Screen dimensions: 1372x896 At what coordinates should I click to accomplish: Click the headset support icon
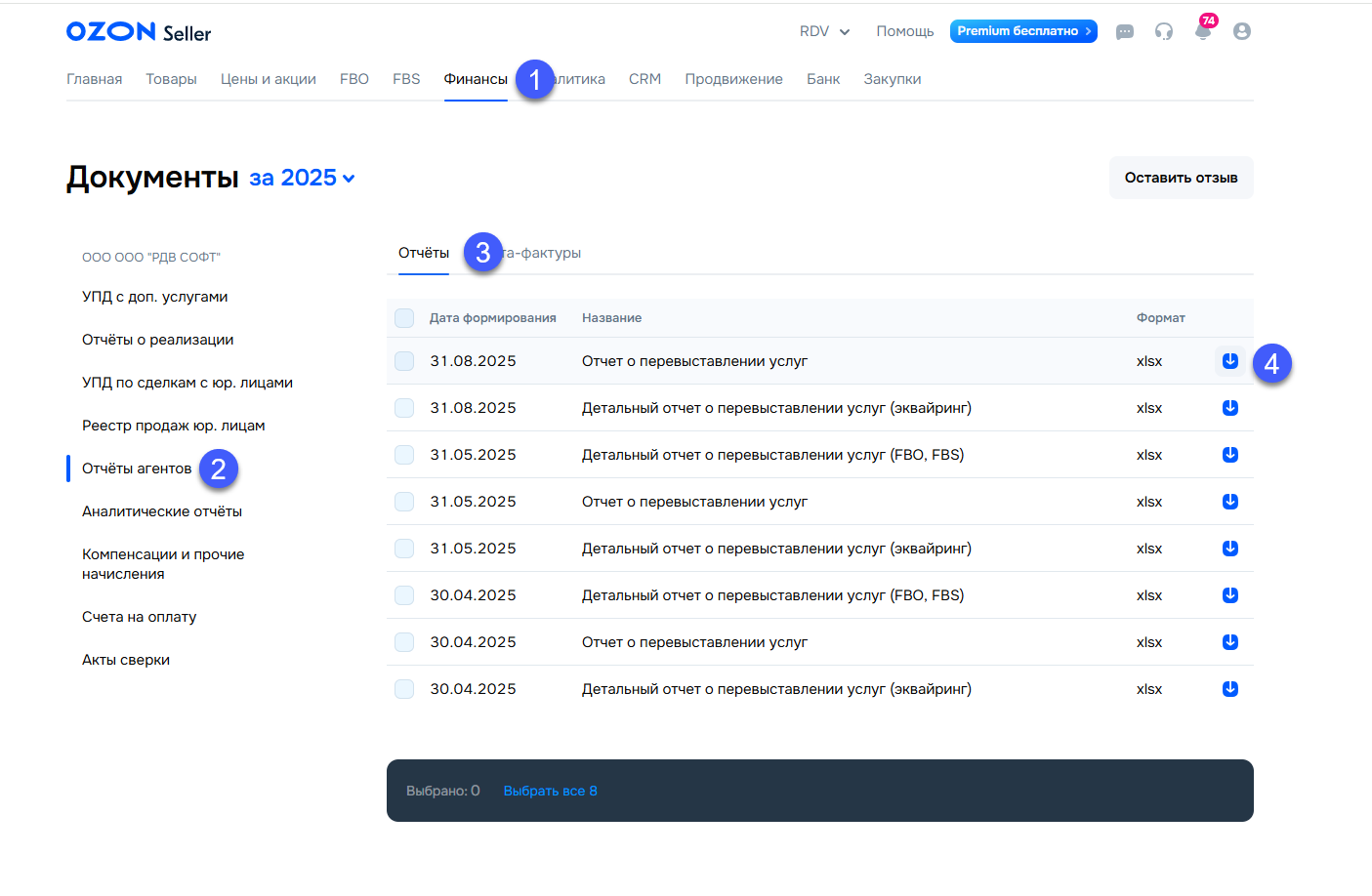1164,31
